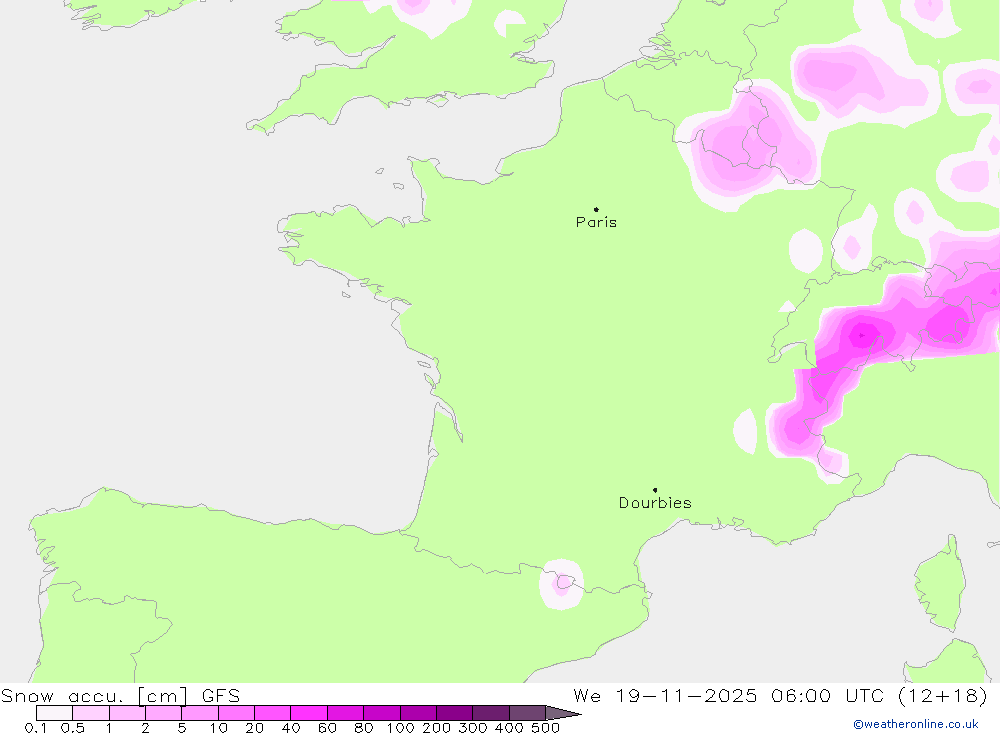Pick the 40–60 cm legend swatch
This screenshot has width=1000, height=733.
309,713
